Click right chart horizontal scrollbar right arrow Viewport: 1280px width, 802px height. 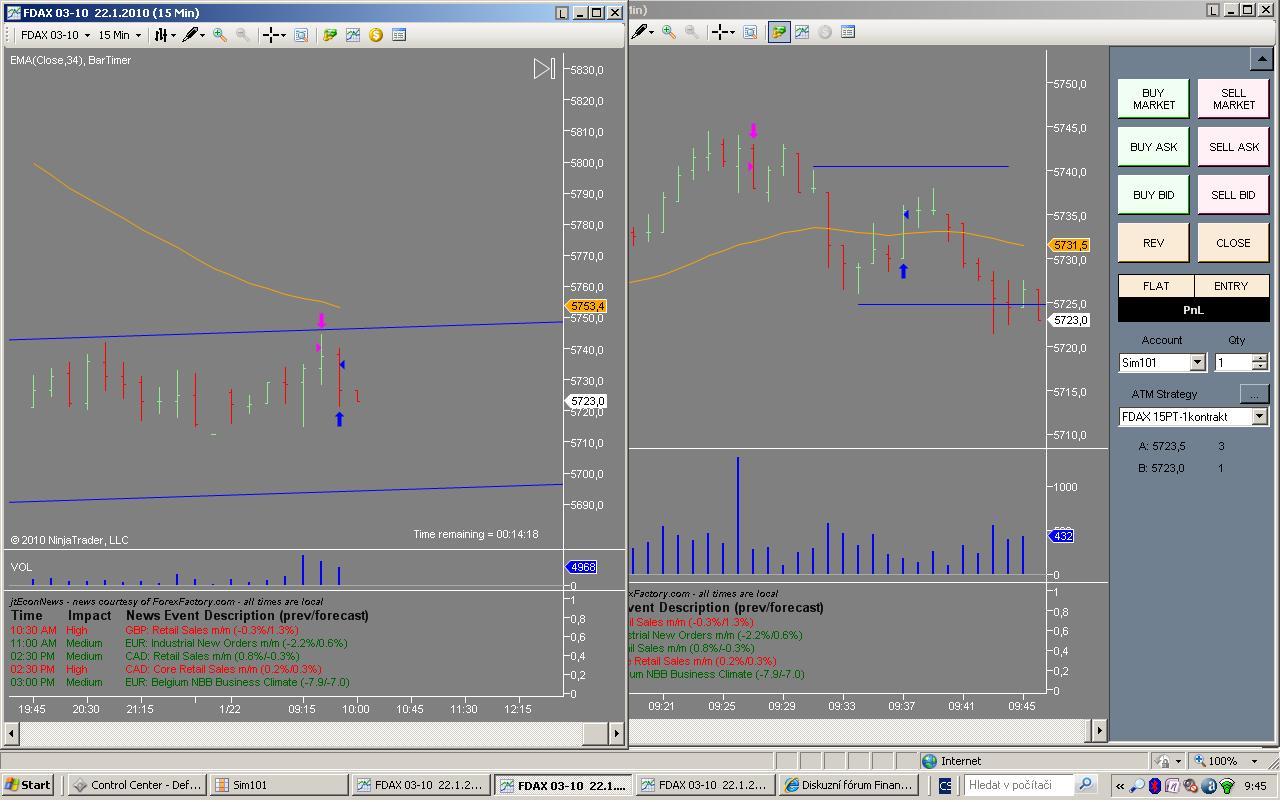[1100, 730]
